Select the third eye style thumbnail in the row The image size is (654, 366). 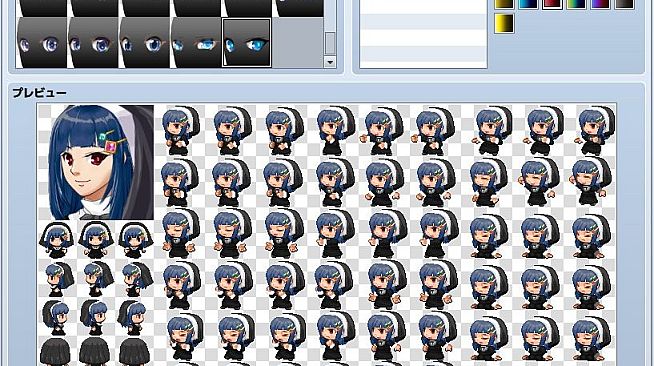144,43
